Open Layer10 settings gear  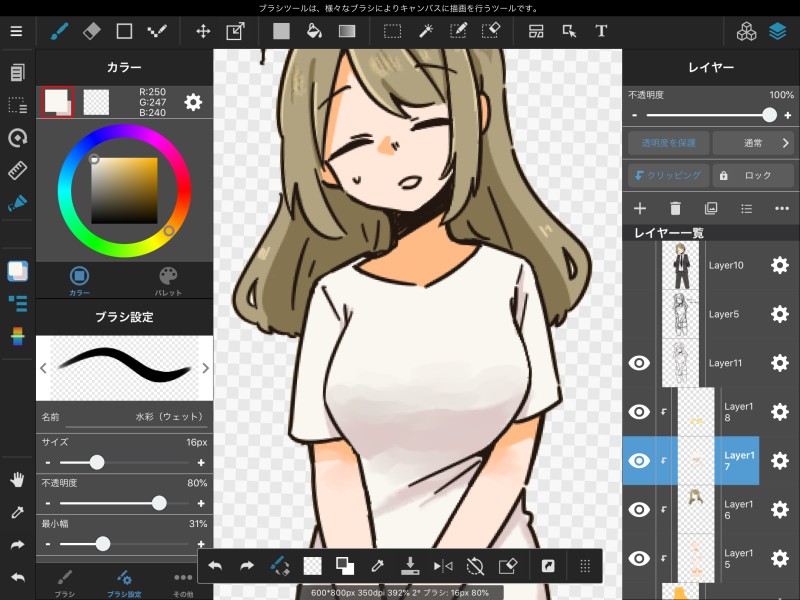point(780,265)
